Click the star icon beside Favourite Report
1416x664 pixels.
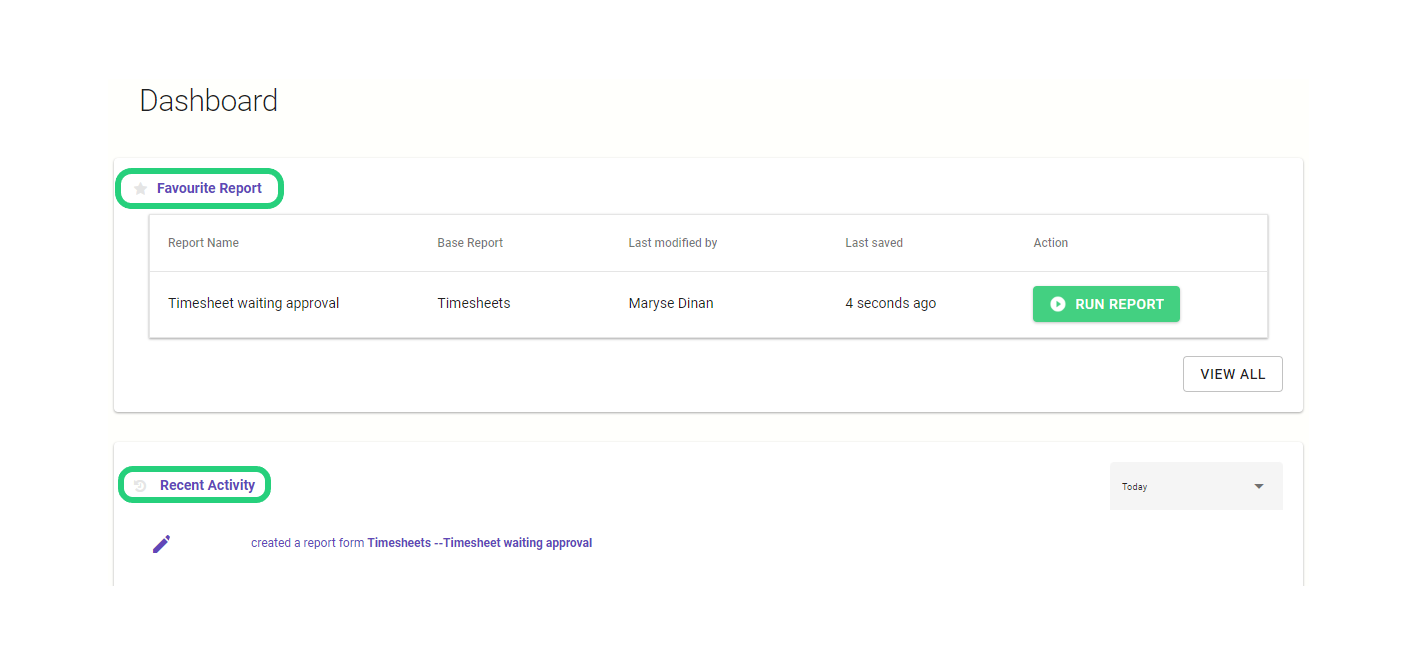tap(141, 188)
